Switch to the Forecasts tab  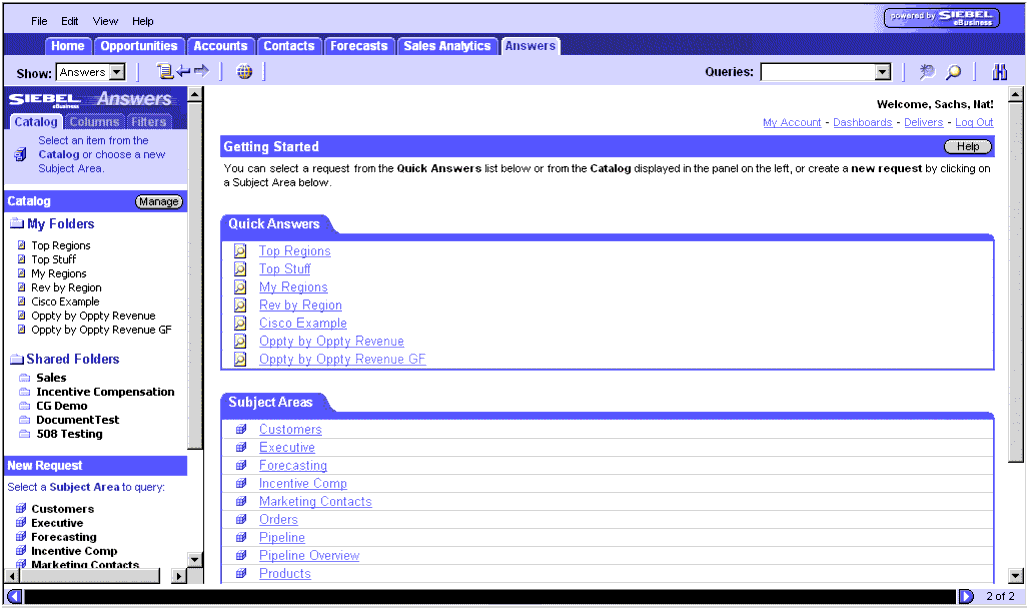click(x=359, y=46)
